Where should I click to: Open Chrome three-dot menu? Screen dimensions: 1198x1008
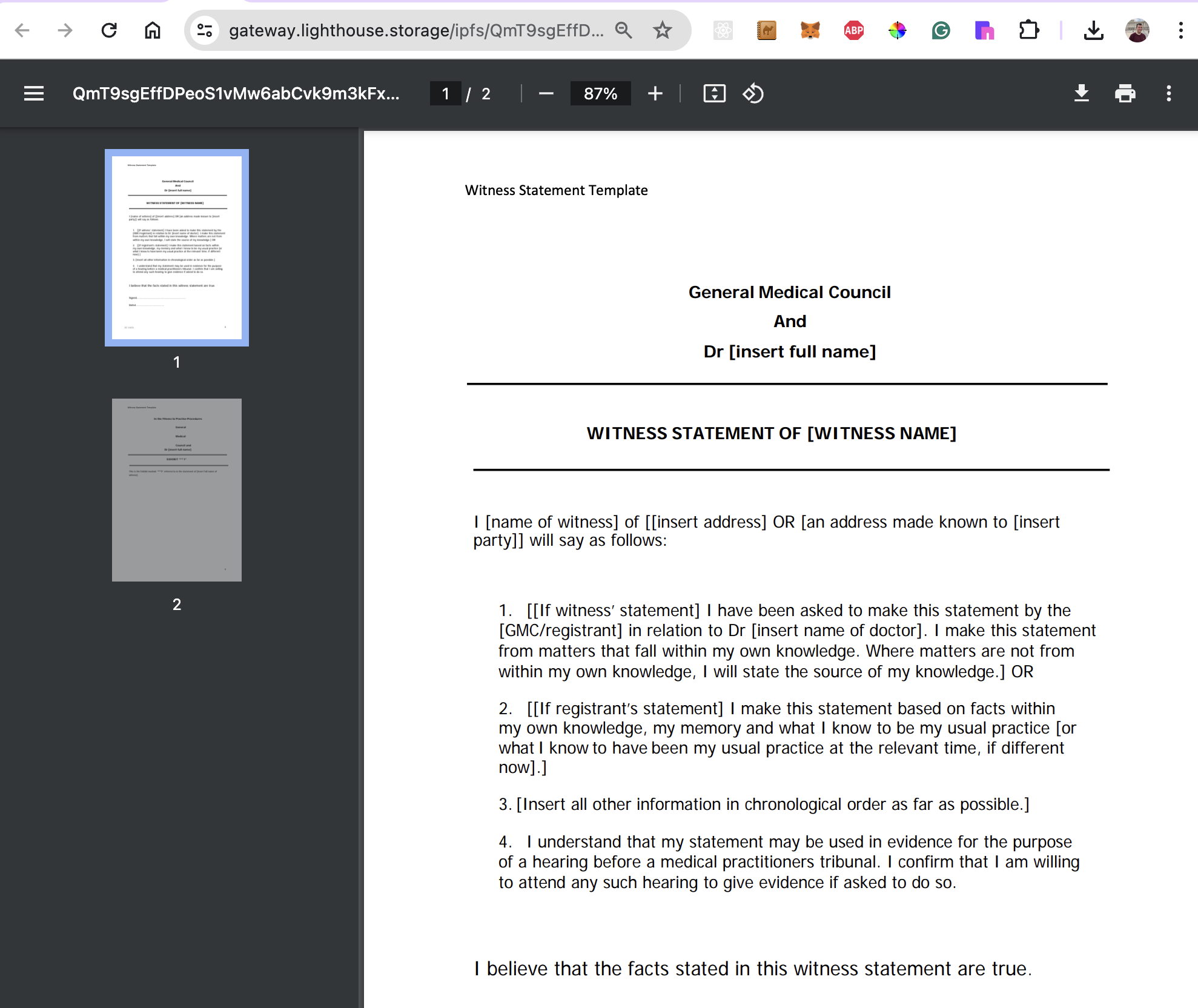click(1180, 30)
